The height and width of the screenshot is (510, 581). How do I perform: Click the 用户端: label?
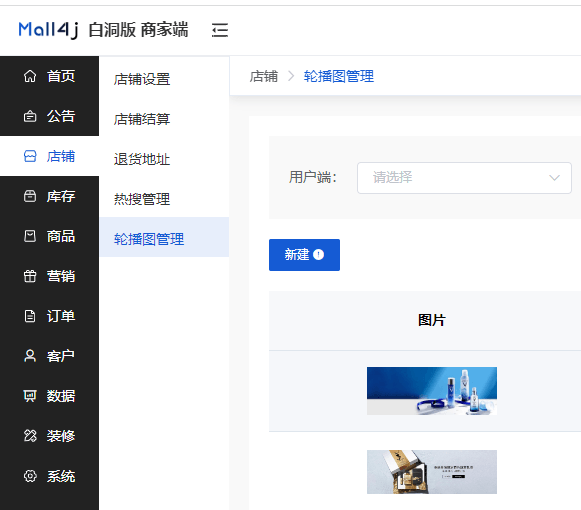313,177
